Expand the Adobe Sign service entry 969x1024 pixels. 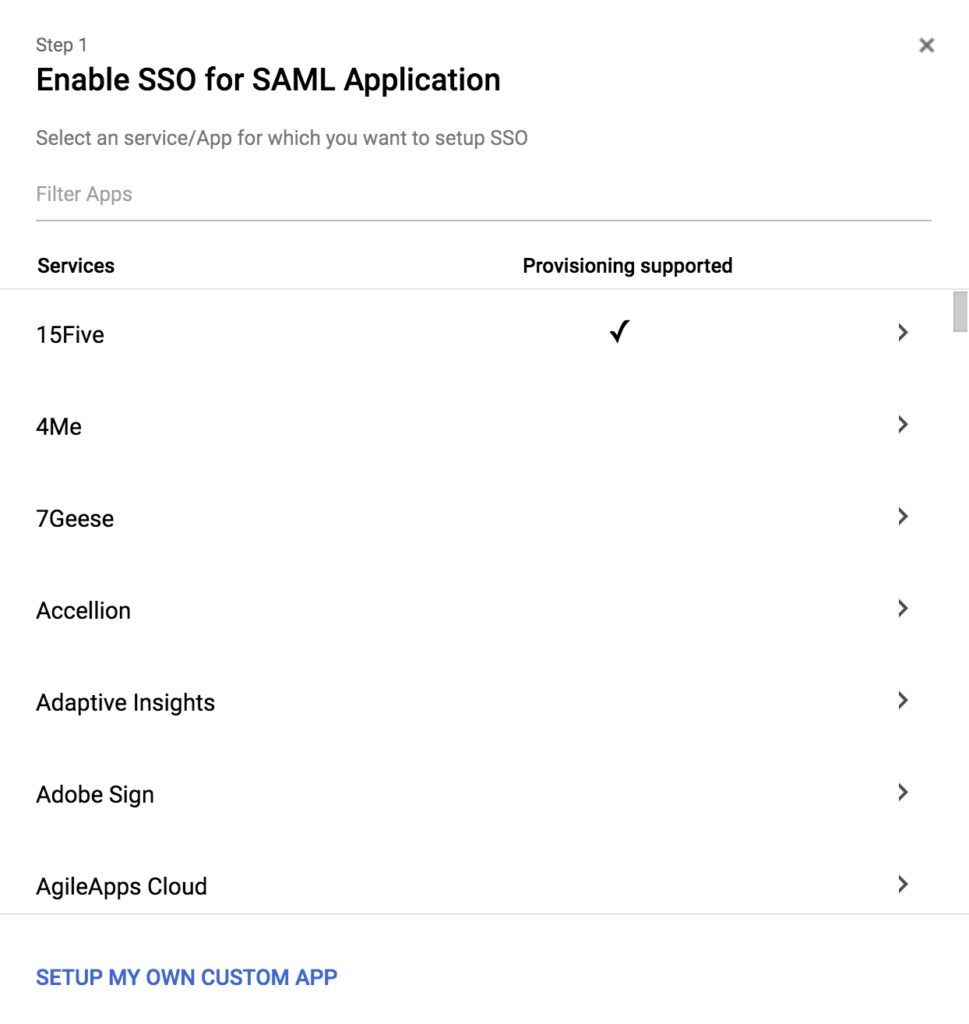tap(902, 792)
